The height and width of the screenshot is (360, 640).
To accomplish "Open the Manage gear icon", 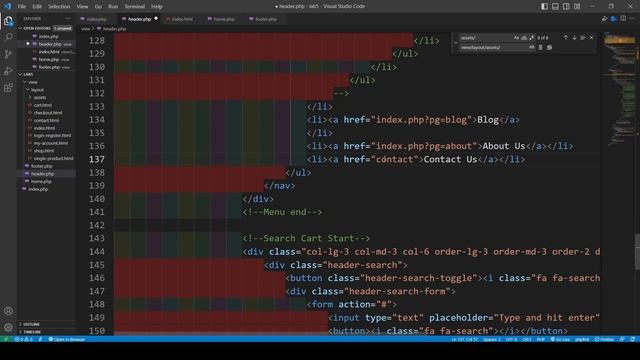I will click(8, 327).
